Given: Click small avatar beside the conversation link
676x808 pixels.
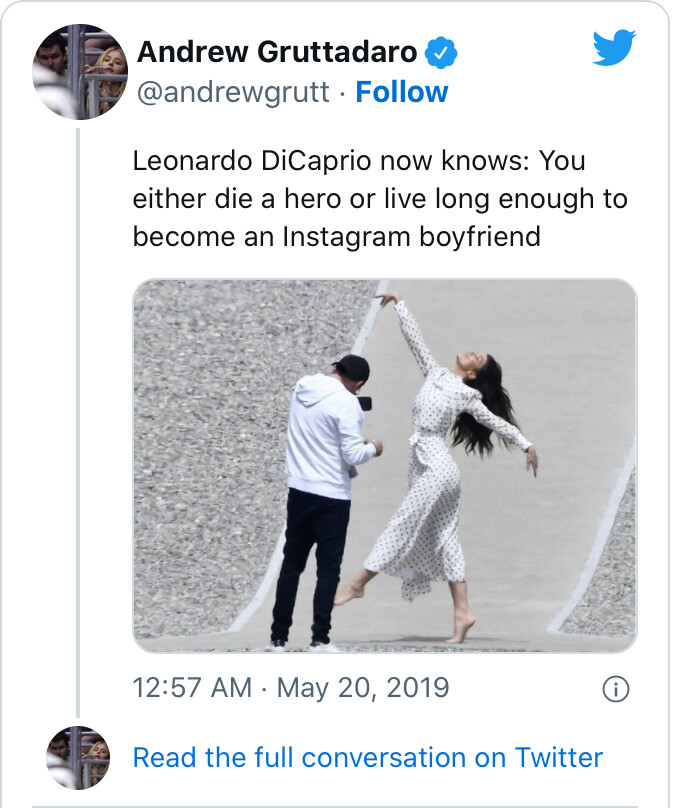Looking at the screenshot, I should 79,757.
